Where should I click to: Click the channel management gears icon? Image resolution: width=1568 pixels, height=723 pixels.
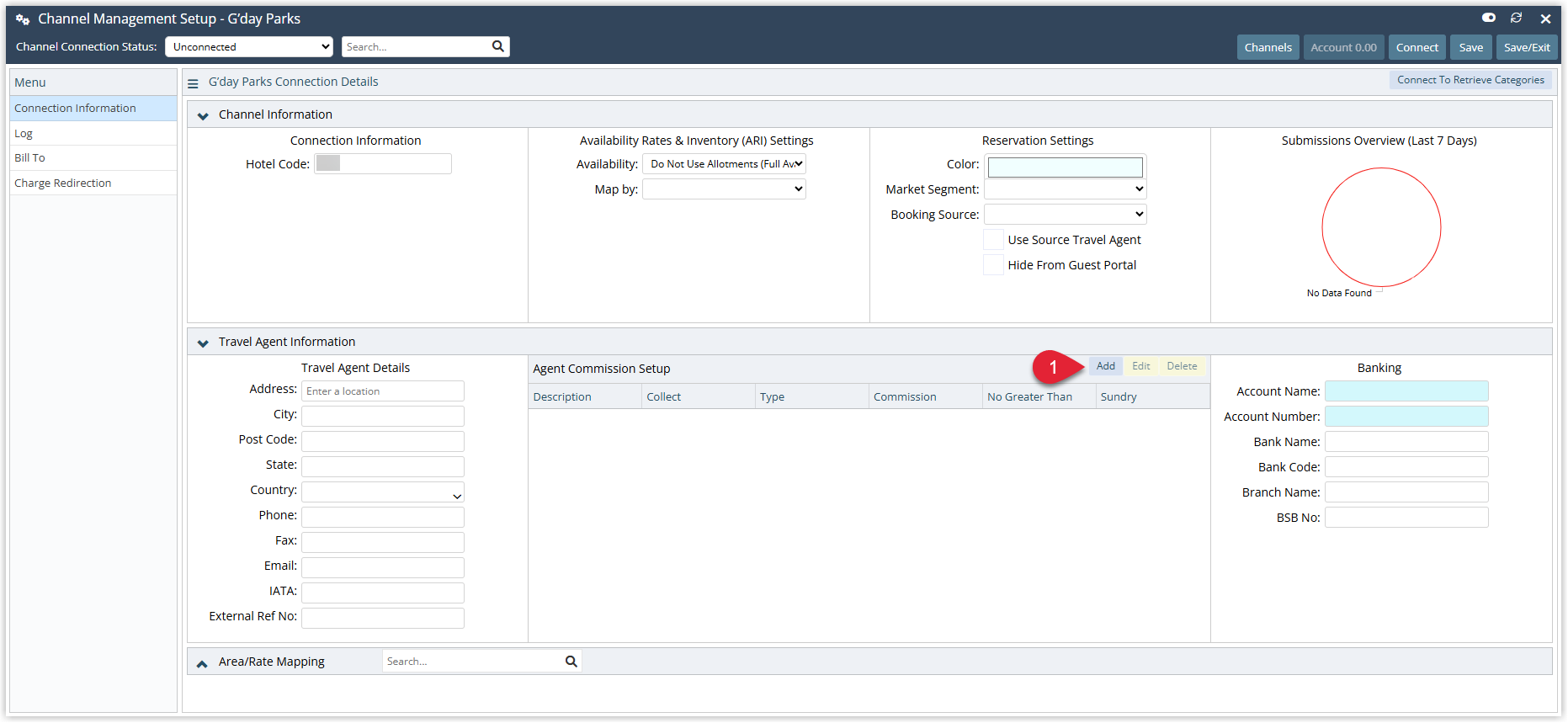click(x=23, y=19)
